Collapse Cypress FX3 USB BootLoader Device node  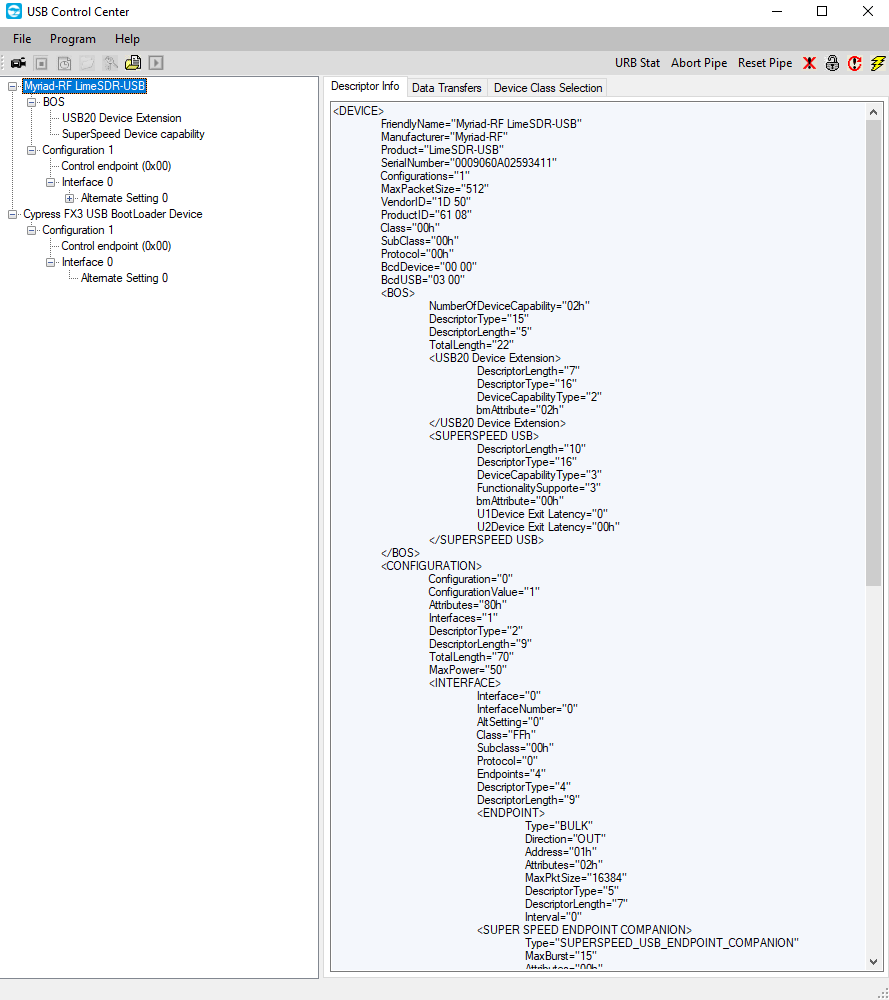12,214
